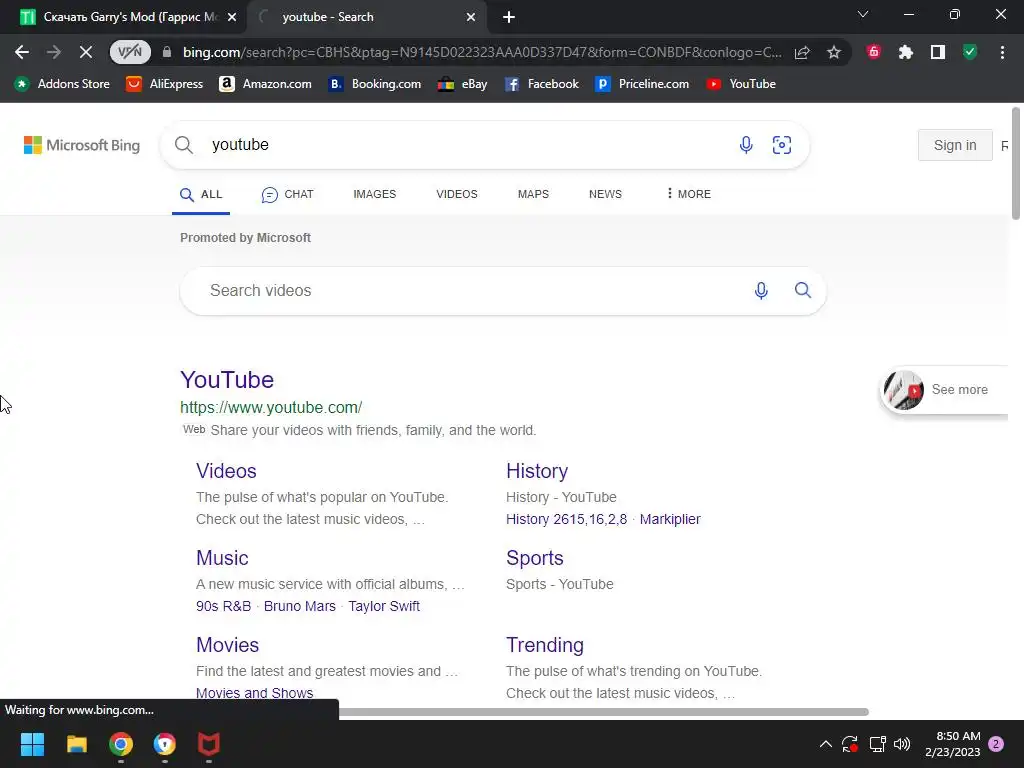Close the Garry's Mod tab
Viewport: 1024px width, 768px height.
[x=232, y=18]
